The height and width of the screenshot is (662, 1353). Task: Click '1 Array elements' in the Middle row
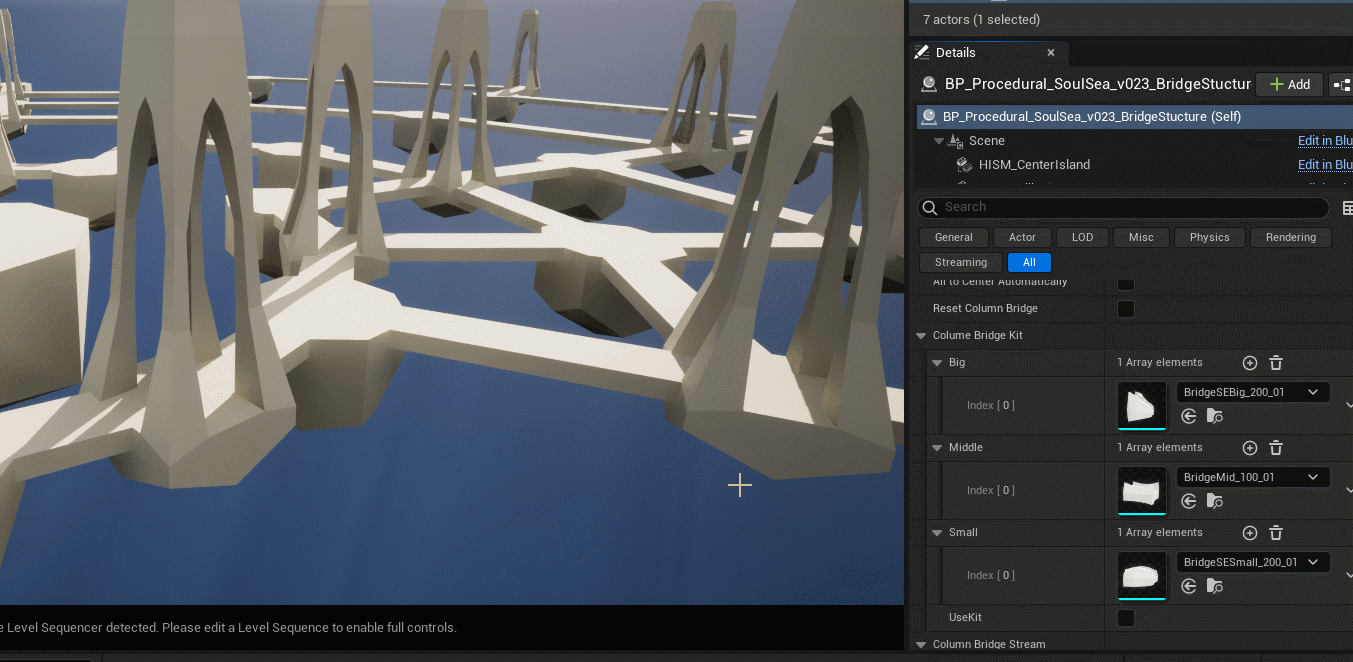1160,448
